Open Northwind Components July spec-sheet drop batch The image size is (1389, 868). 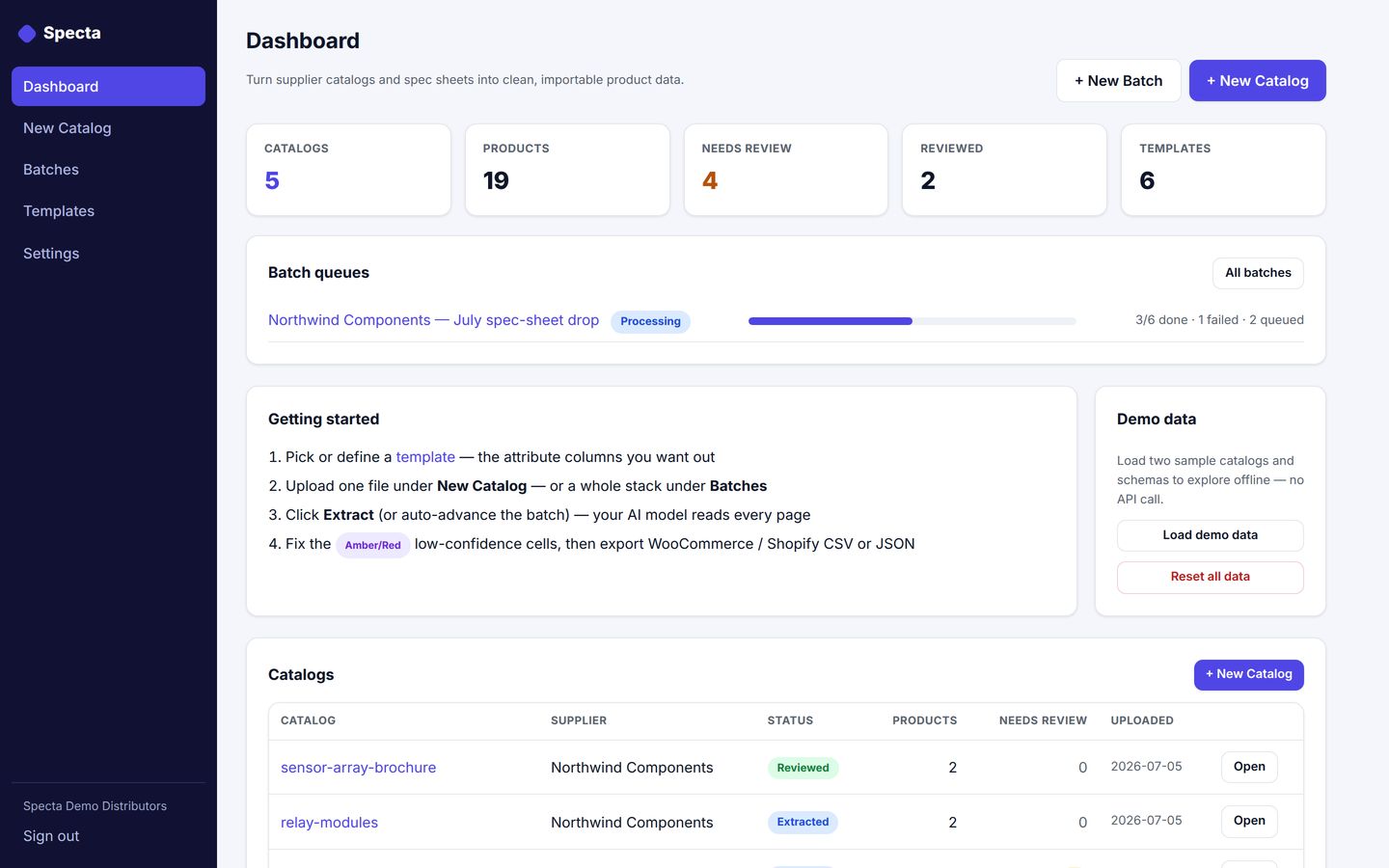click(433, 320)
